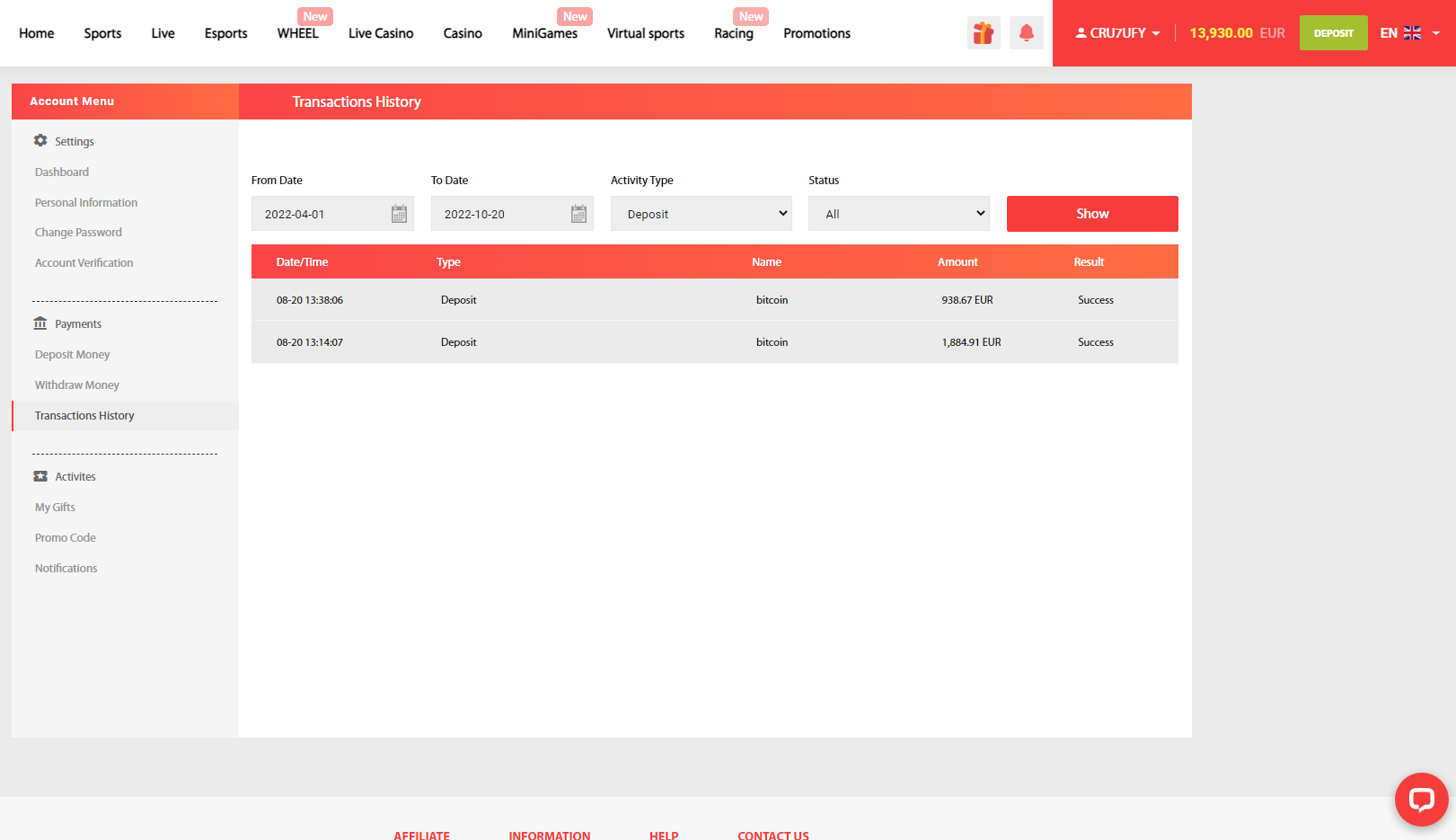The image size is (1456, 840).
Task: Click the 08-20 13:14:07 timestamp
Action: 310,342
